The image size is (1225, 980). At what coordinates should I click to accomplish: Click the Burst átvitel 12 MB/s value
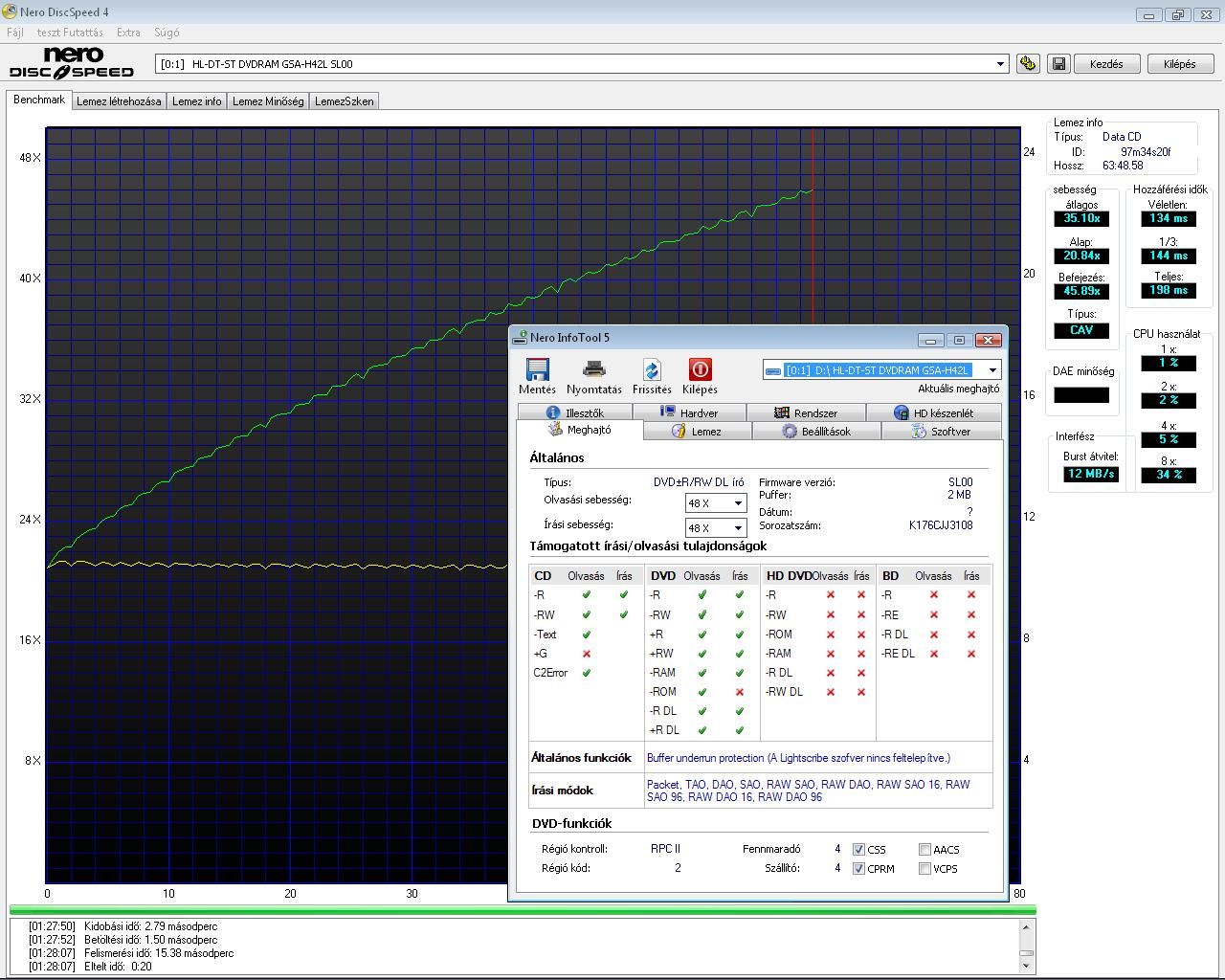1091,474
